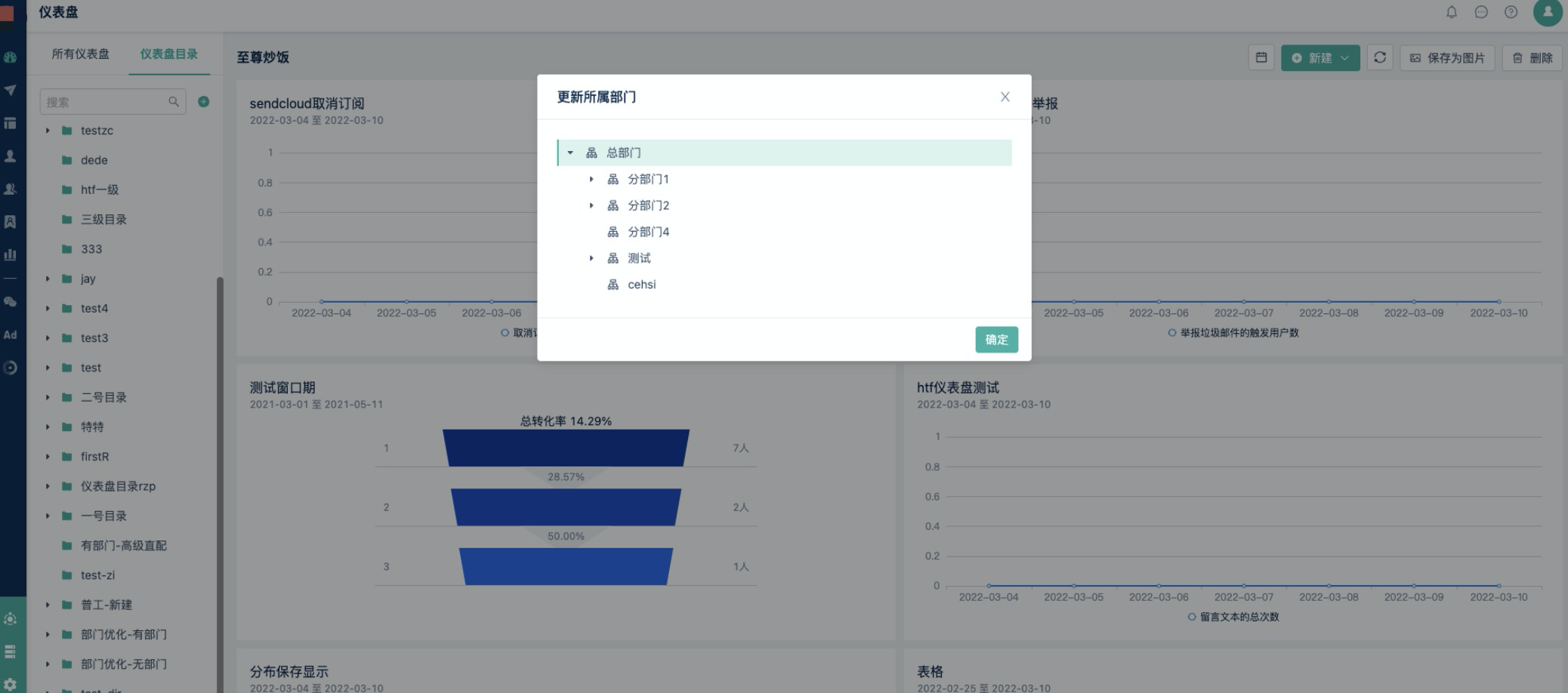Expand the 测试 department node
Image resolution: width=1568 pixels, height=693 pixels.
(x=591, y=258)
